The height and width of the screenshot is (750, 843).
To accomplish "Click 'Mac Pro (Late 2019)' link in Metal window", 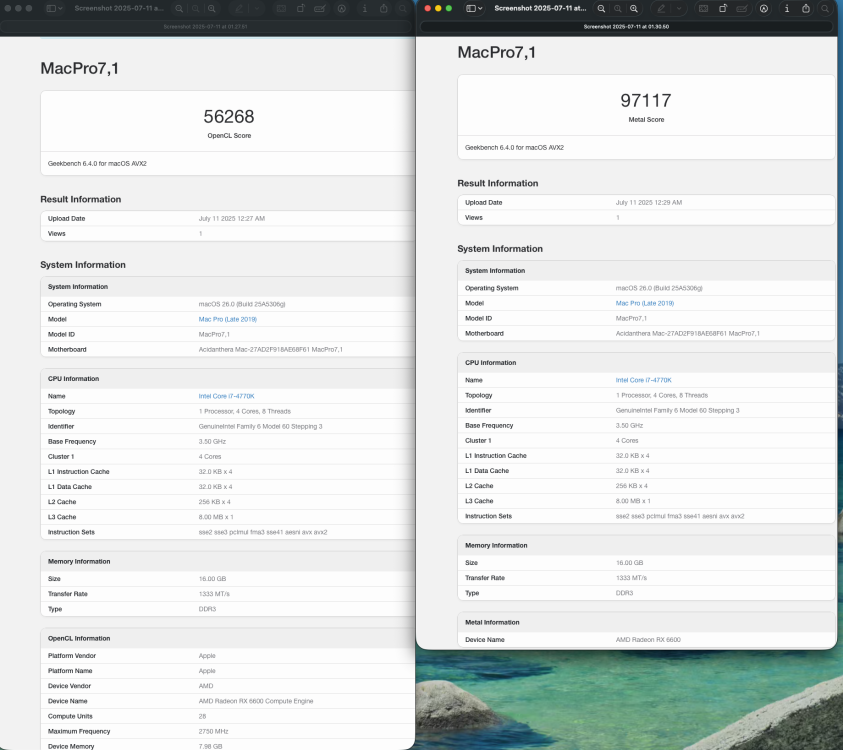I will click(x=645, y=303).
